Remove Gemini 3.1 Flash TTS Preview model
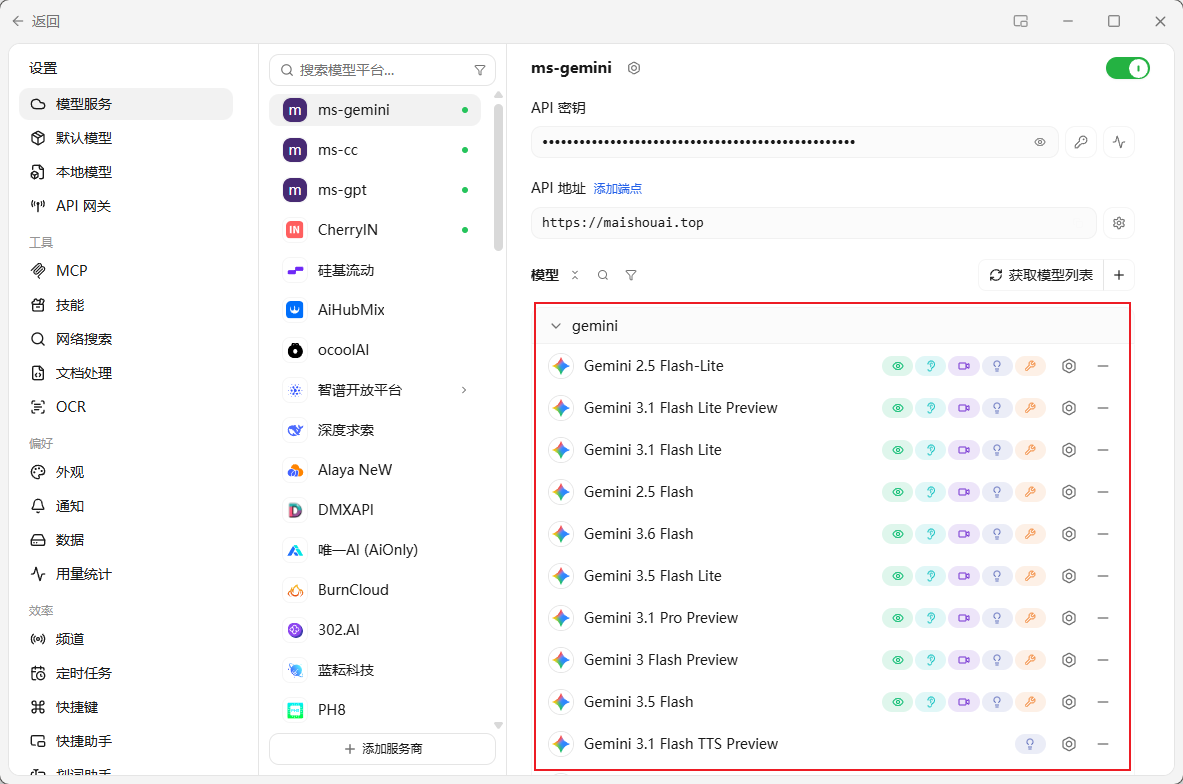This screenshot has width=1183, height=784. click(1102, 744)
